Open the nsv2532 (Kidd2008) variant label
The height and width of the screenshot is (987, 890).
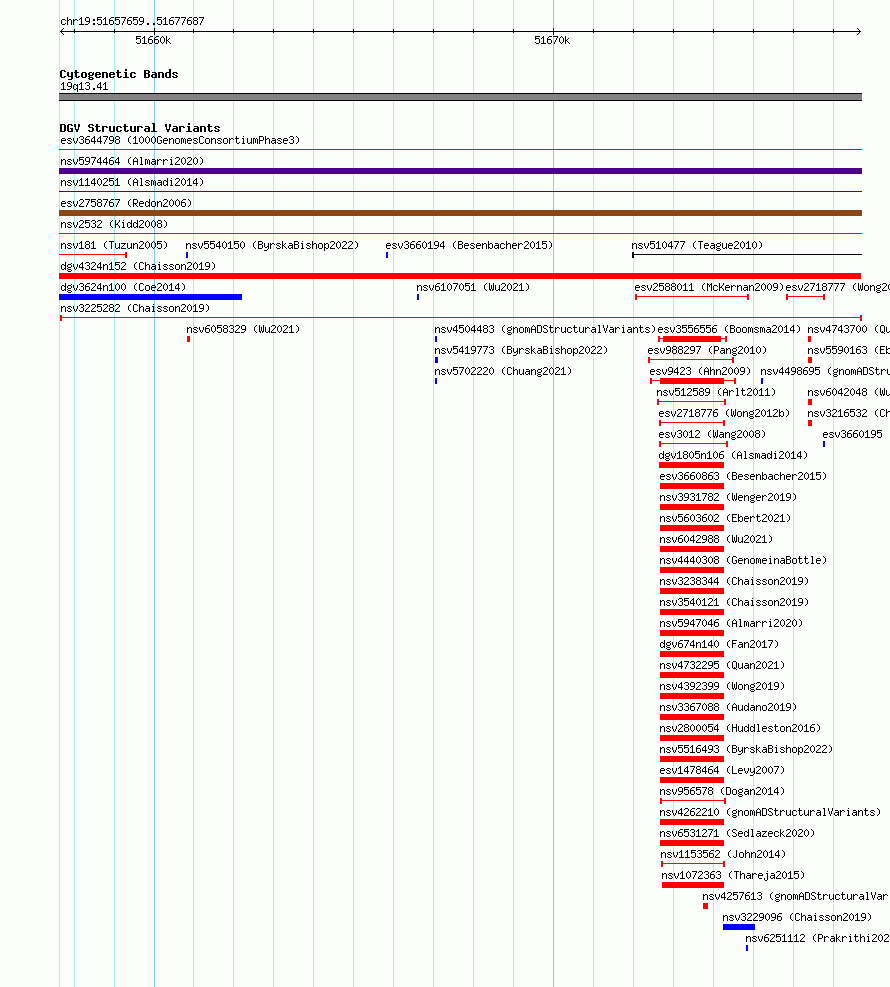pyautogui.click(x=114, y=224)
